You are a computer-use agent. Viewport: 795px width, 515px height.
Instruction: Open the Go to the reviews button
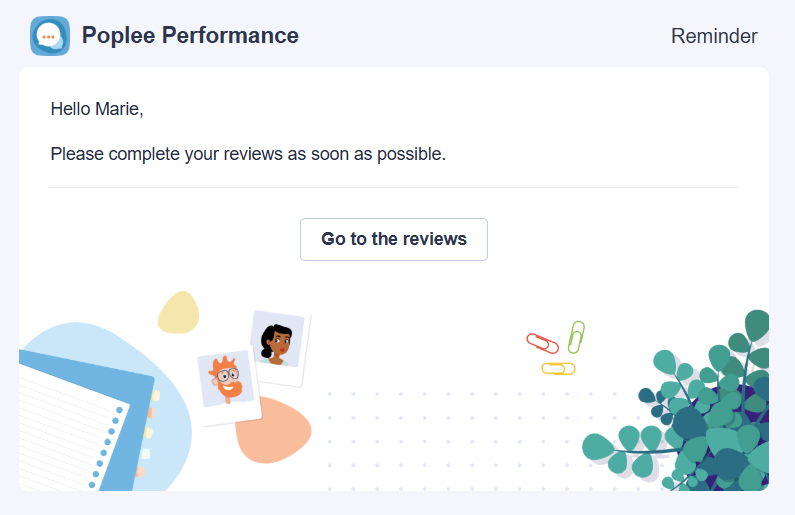(394, 239)
